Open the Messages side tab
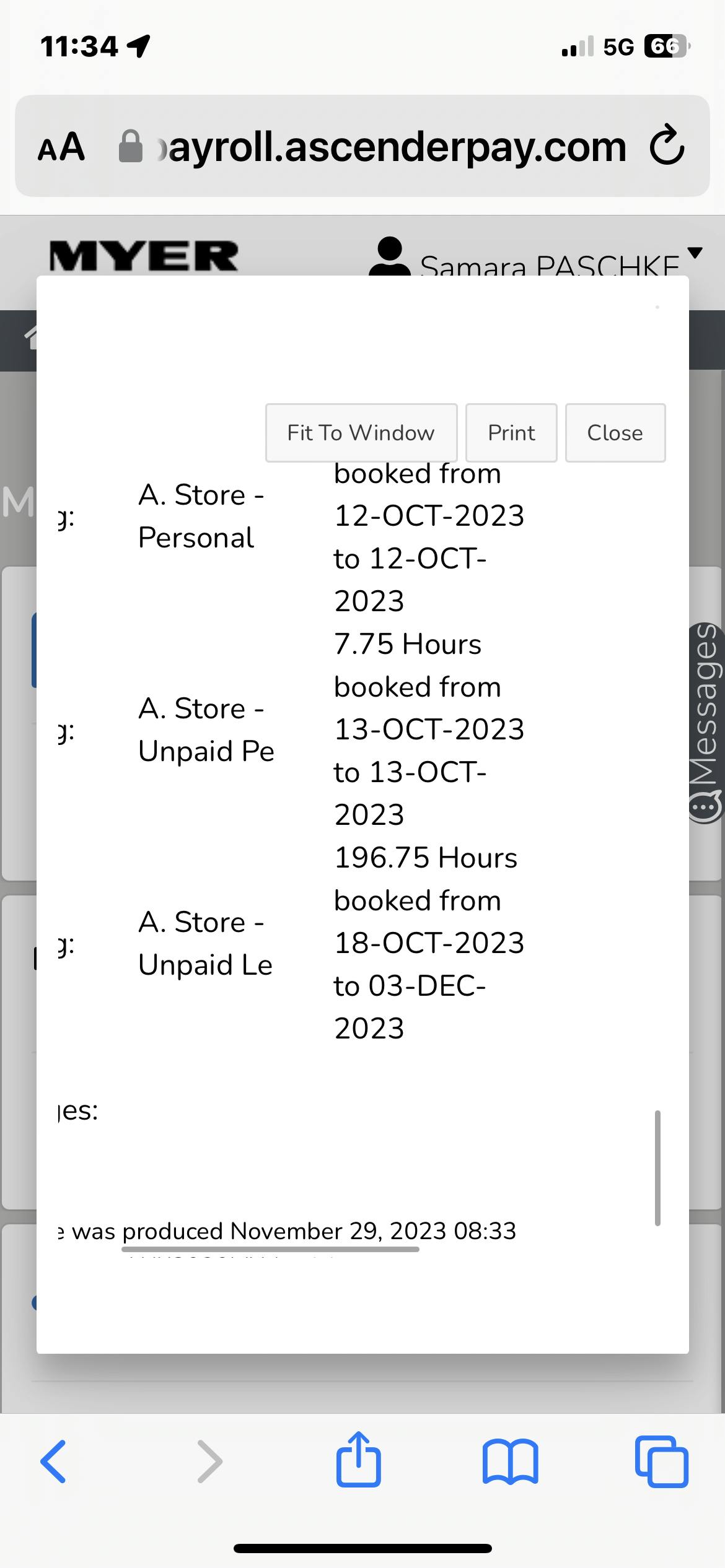Image resolution: width=725 pixels, height=1568 pixels. [706, 721]
